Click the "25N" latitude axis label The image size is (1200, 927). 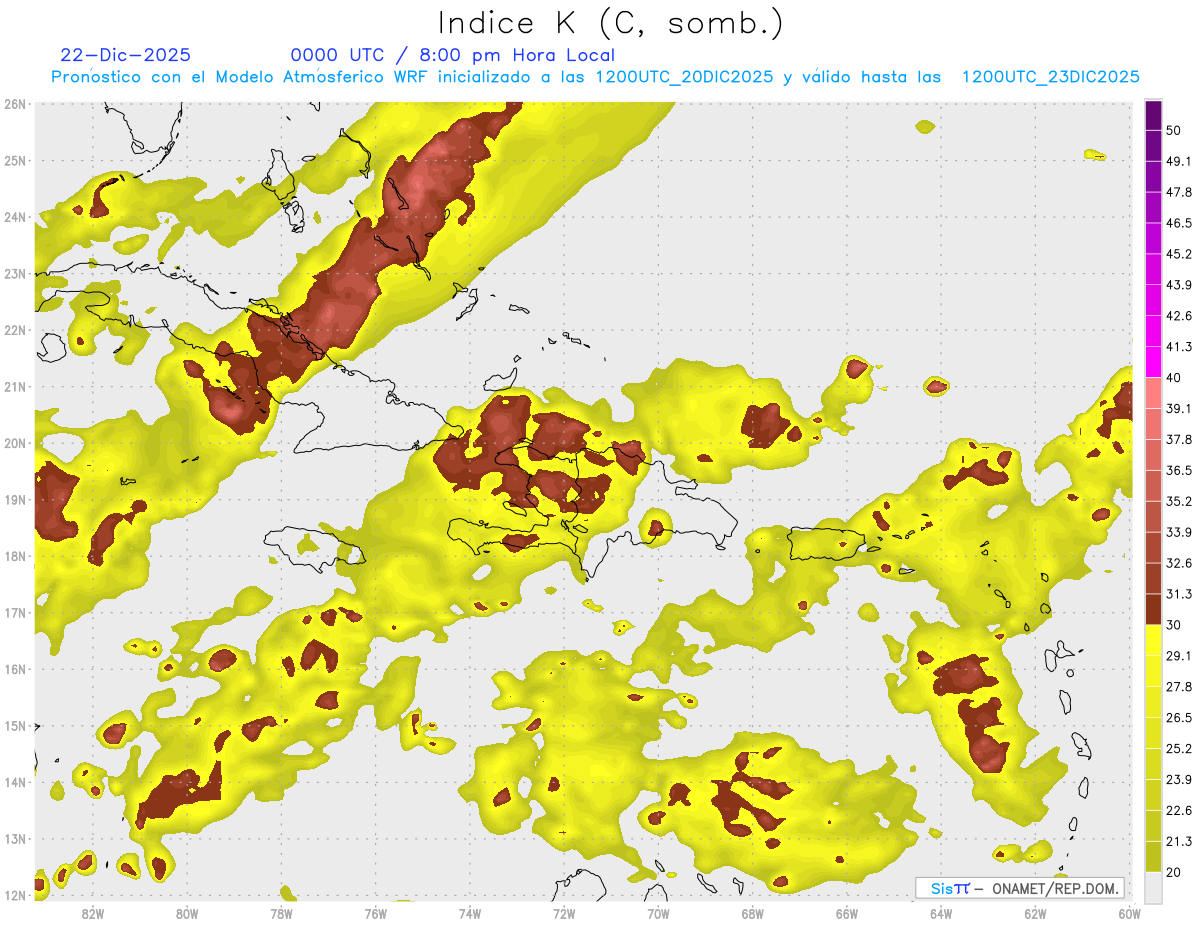pos(15,161)
